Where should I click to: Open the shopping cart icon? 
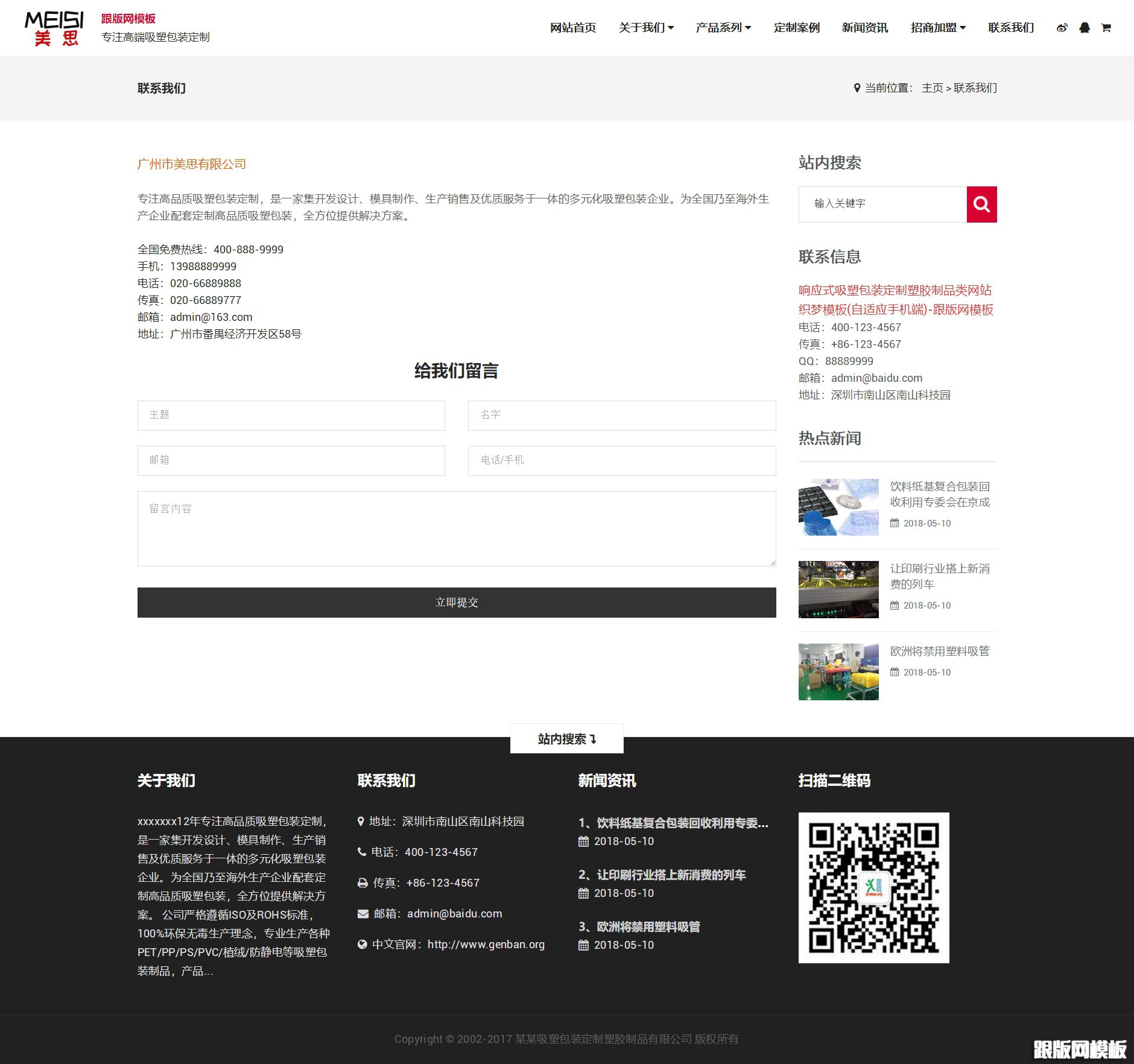click(1106, 28)
